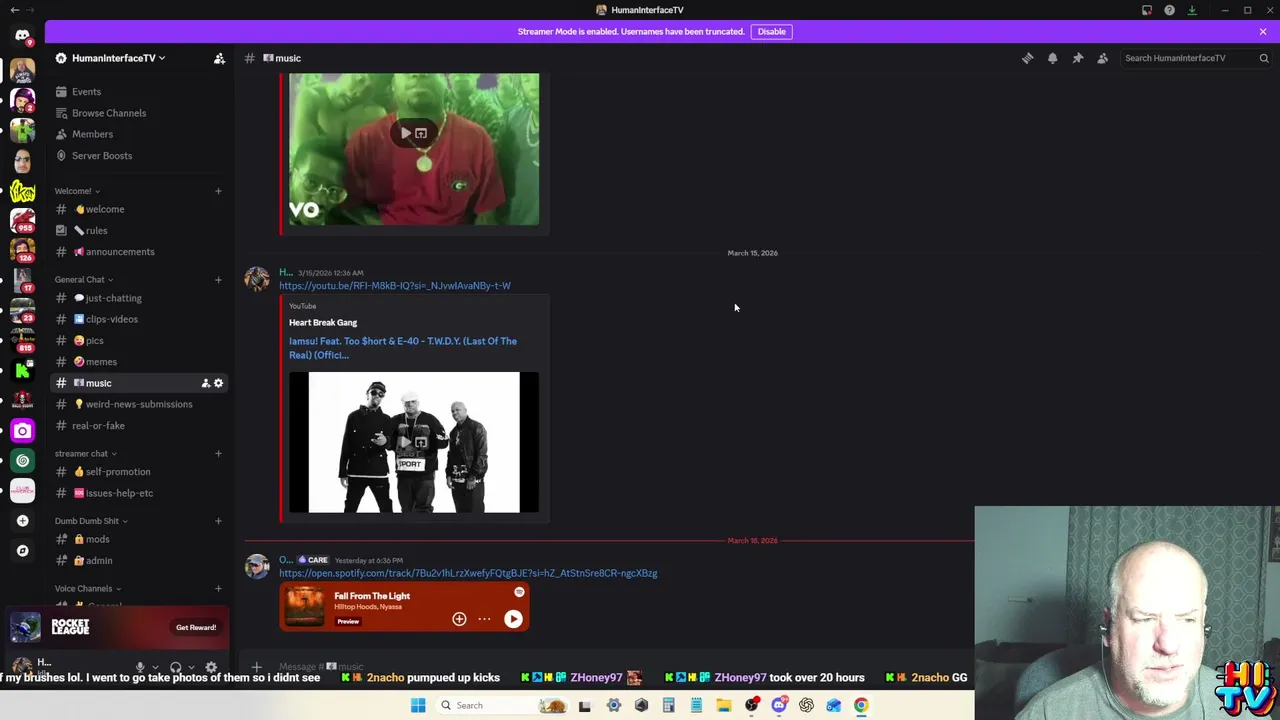Search HumanInterfaceTV field
The width and height of the screenshot is (1280, 720).
pyautogui.click(x=1196, y=58)
